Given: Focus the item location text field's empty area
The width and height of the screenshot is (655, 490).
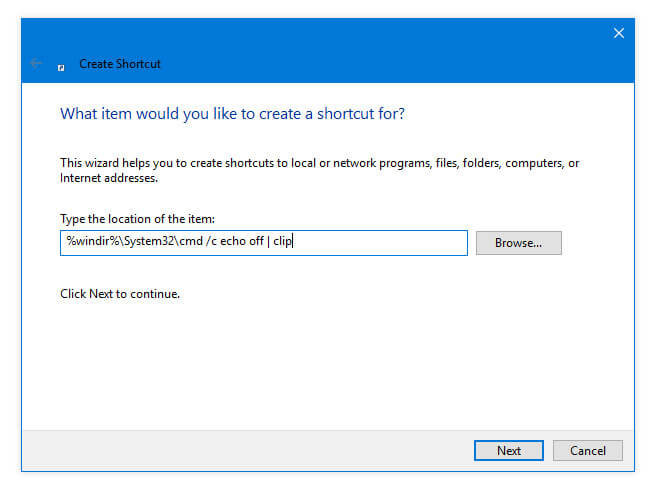Looking at the screenshot, I should tap(379, 243).
